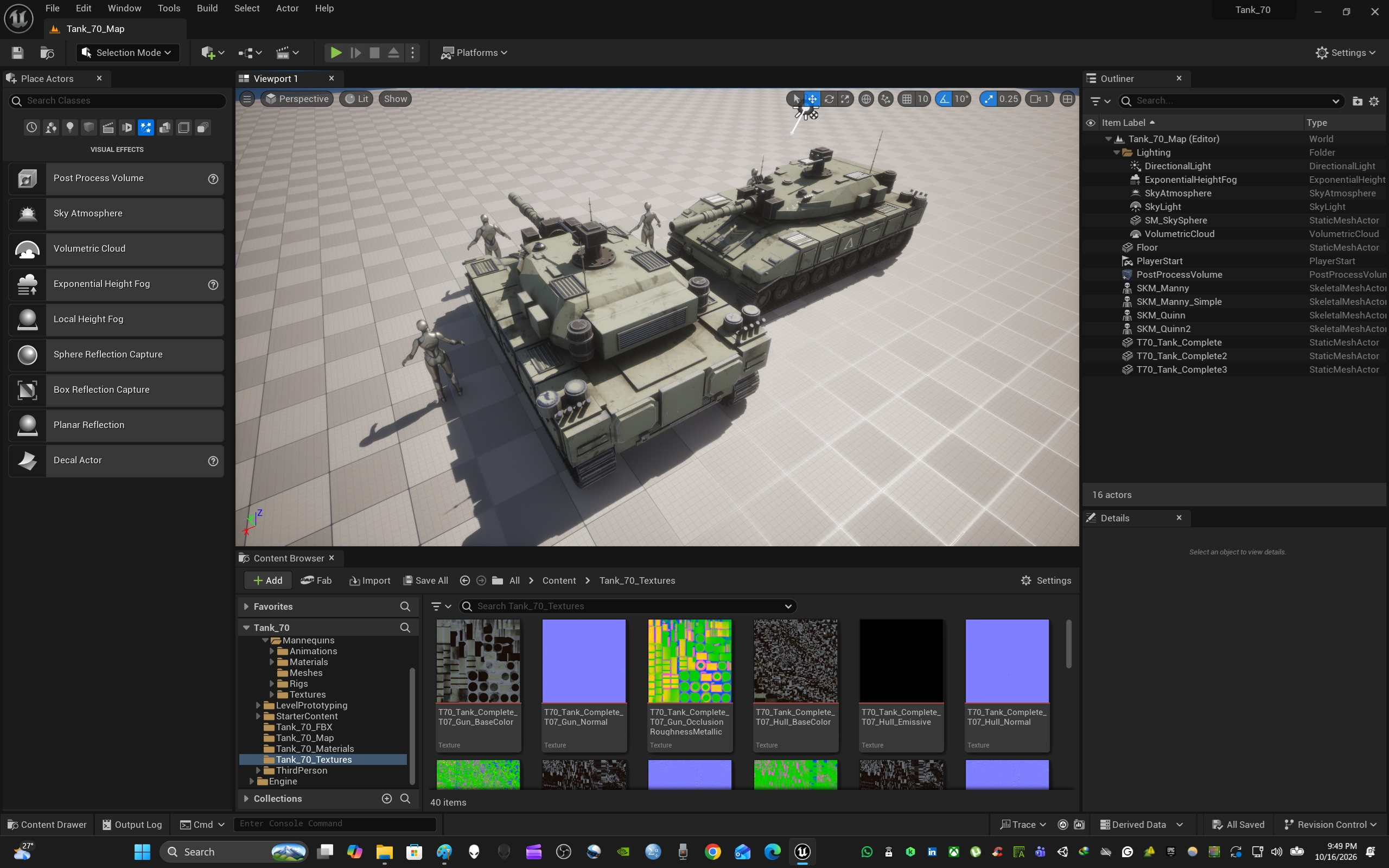The image size is (1389, 868).
Task: Select the Cinematic clapperboard category in Place Actors
Action: click(108, 127)
